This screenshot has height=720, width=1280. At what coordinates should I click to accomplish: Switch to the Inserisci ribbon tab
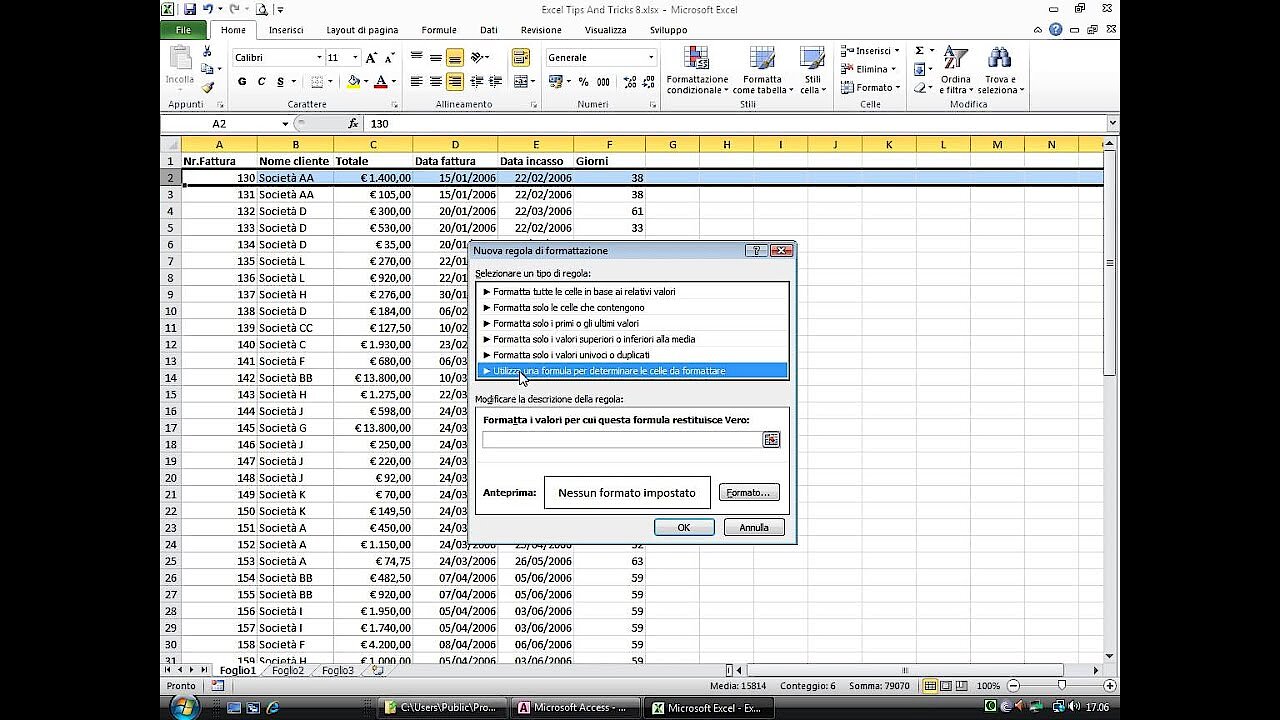click(286, 30)
